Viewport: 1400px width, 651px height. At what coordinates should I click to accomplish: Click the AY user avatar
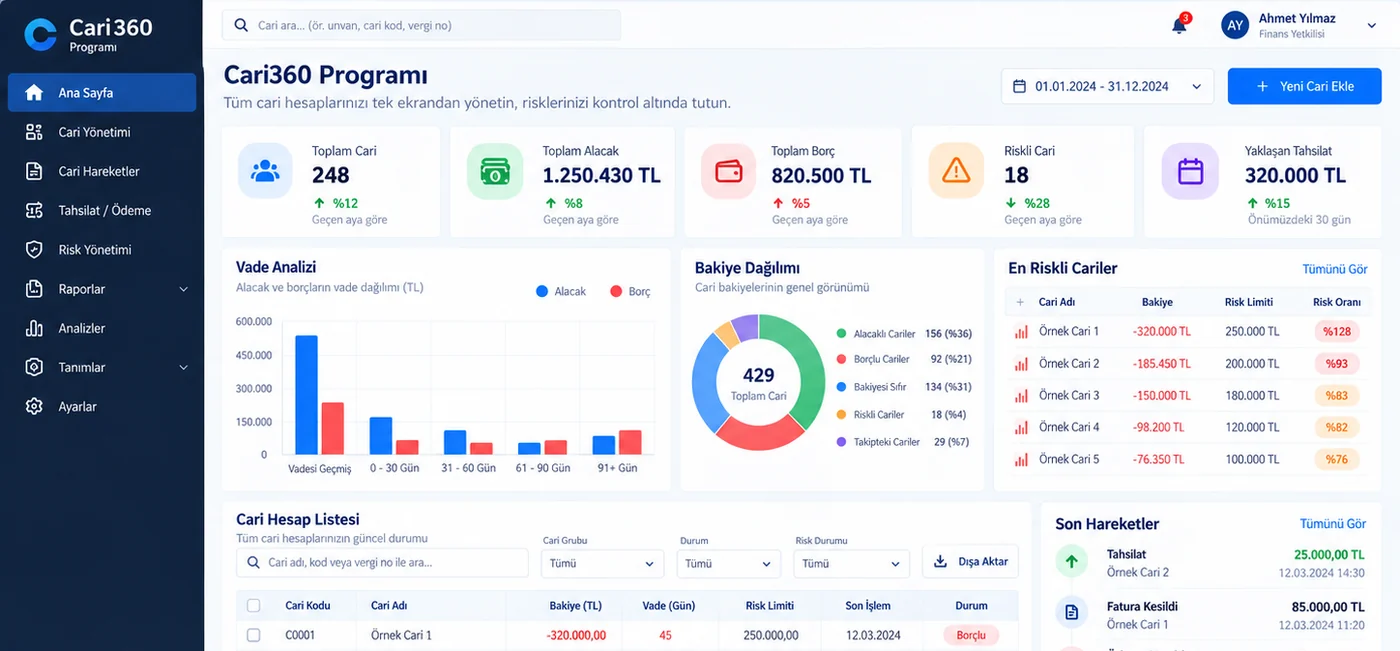[1235, 26]
